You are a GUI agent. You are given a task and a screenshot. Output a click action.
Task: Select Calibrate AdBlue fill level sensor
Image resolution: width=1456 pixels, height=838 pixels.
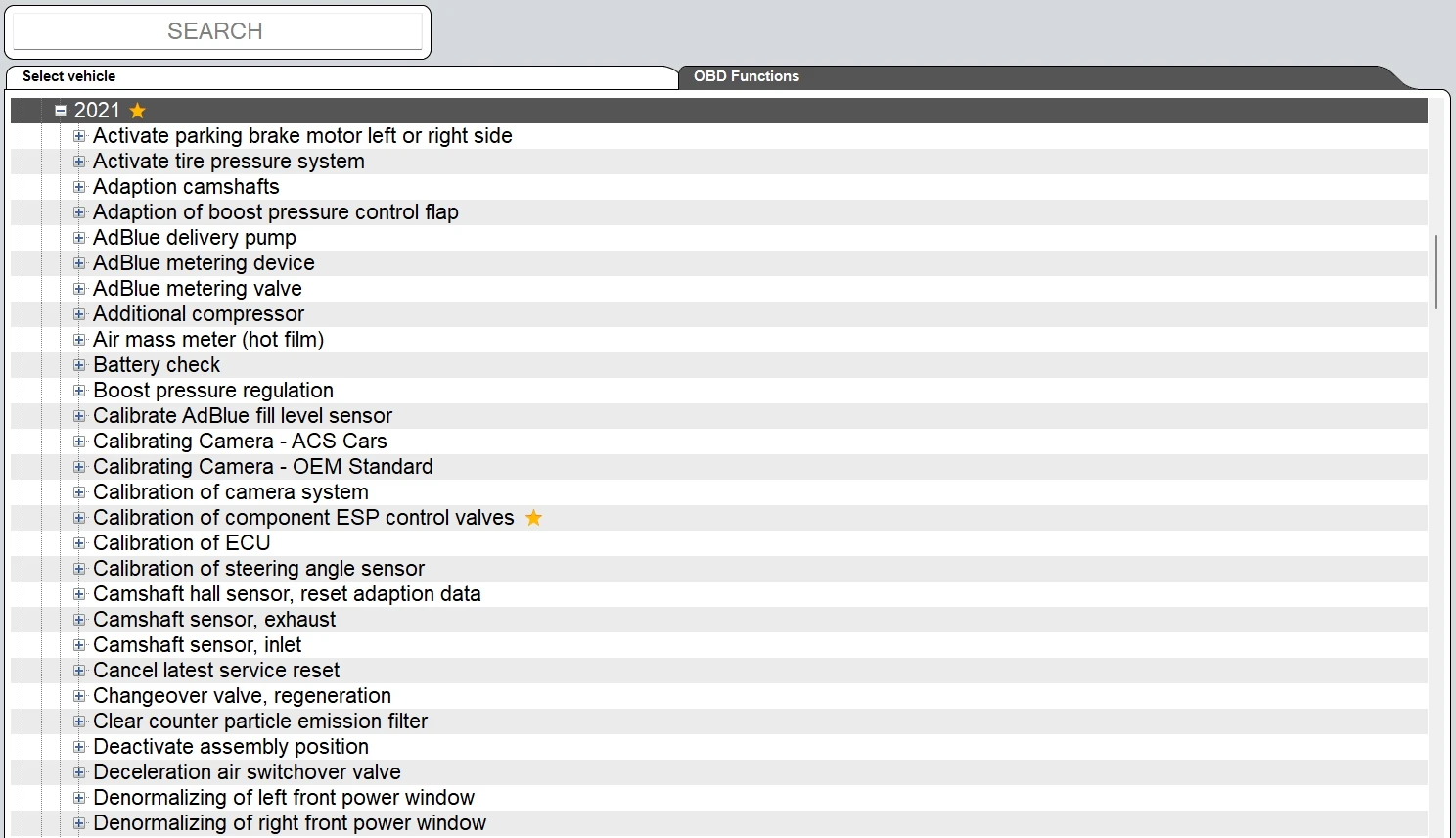pos(243,416)
